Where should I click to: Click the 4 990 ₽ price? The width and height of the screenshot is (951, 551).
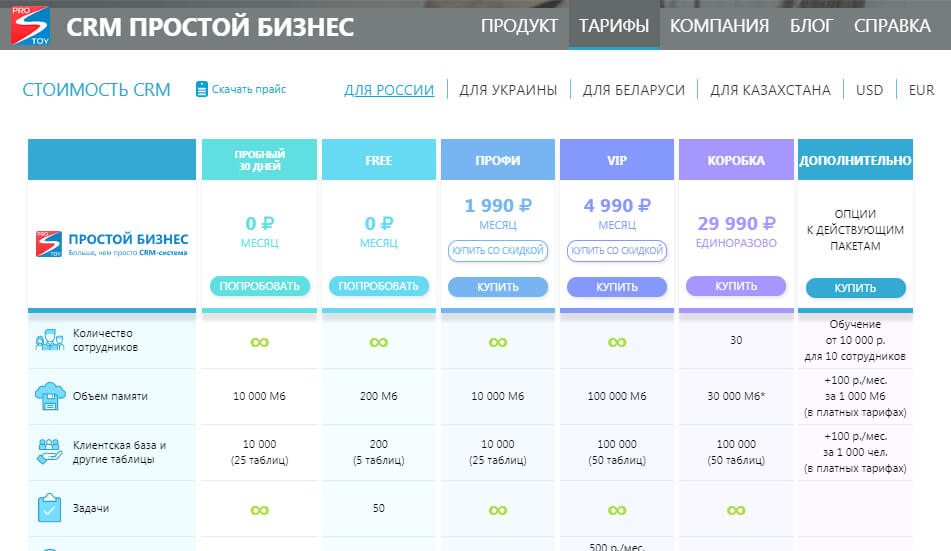(x=617, y=206)
